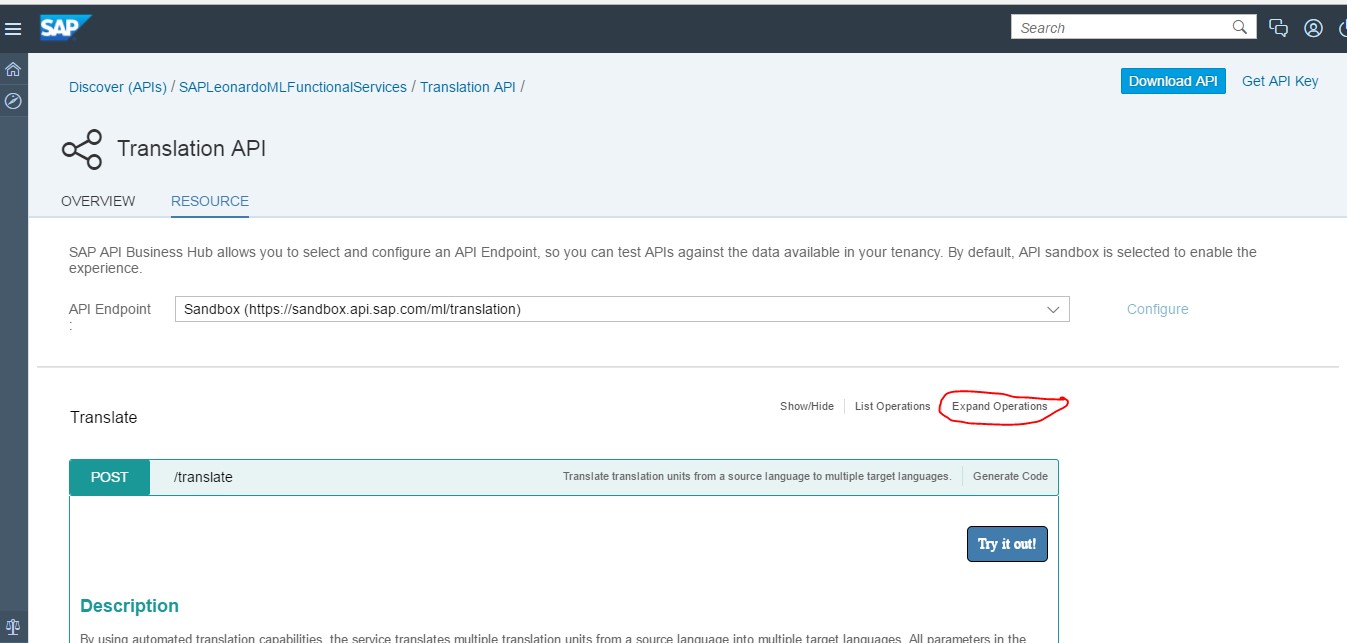
Task: Click the search magnifier icon
Action: [x=1239, y=27]
